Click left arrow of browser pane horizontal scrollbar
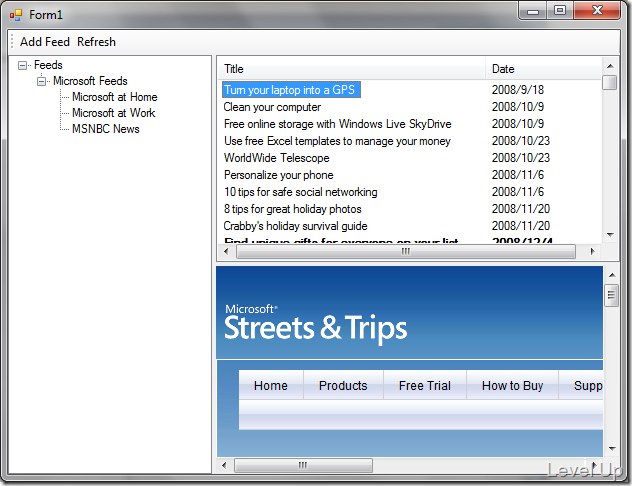Viewport: 632px width, 486px height. [x=225, y=465]
